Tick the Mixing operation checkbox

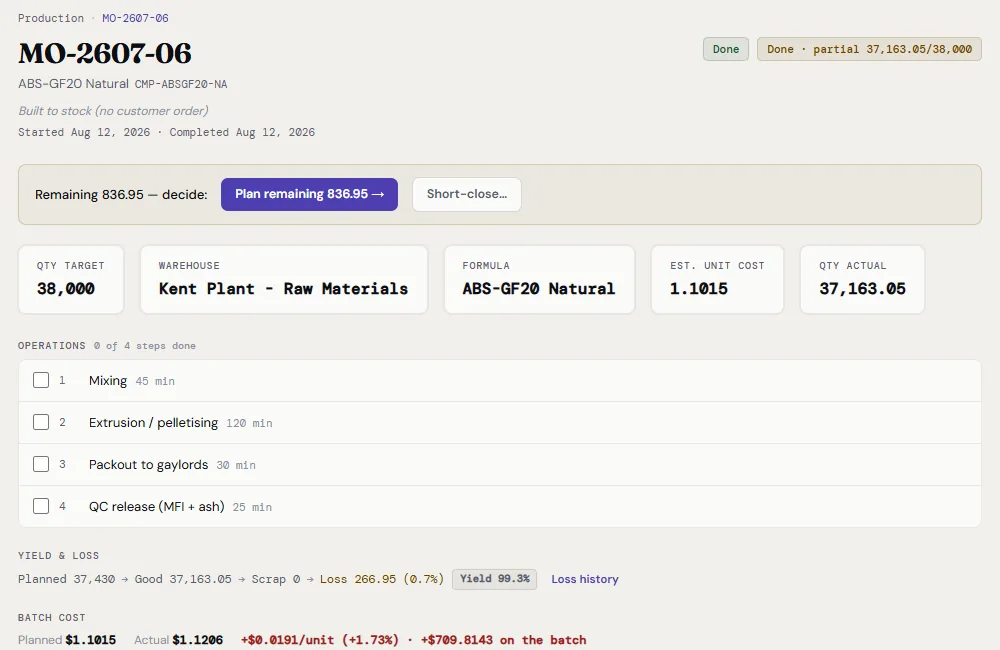pyautogui.click(x=41, y=380)
